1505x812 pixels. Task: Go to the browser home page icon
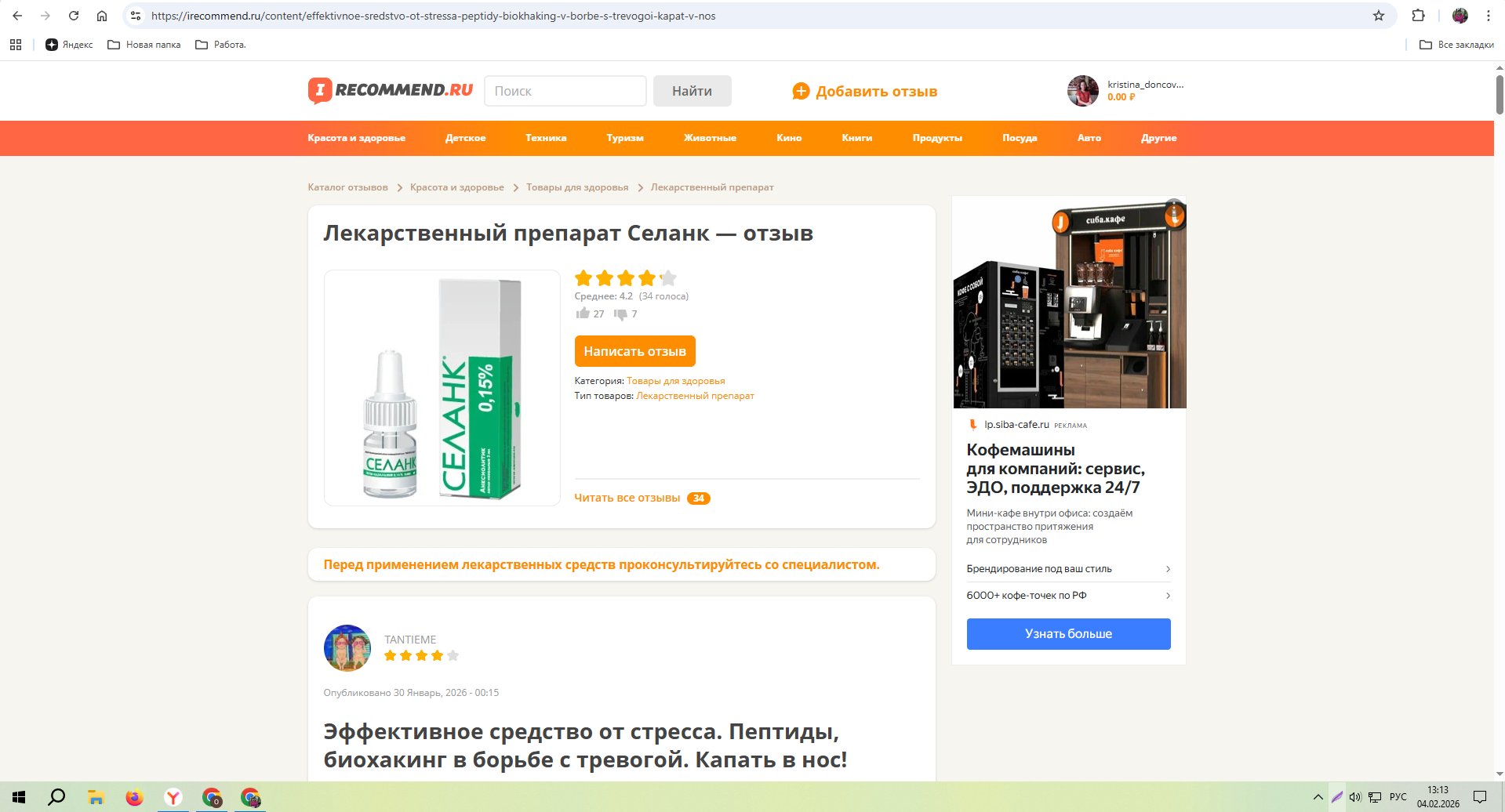[x=102, y=16]
